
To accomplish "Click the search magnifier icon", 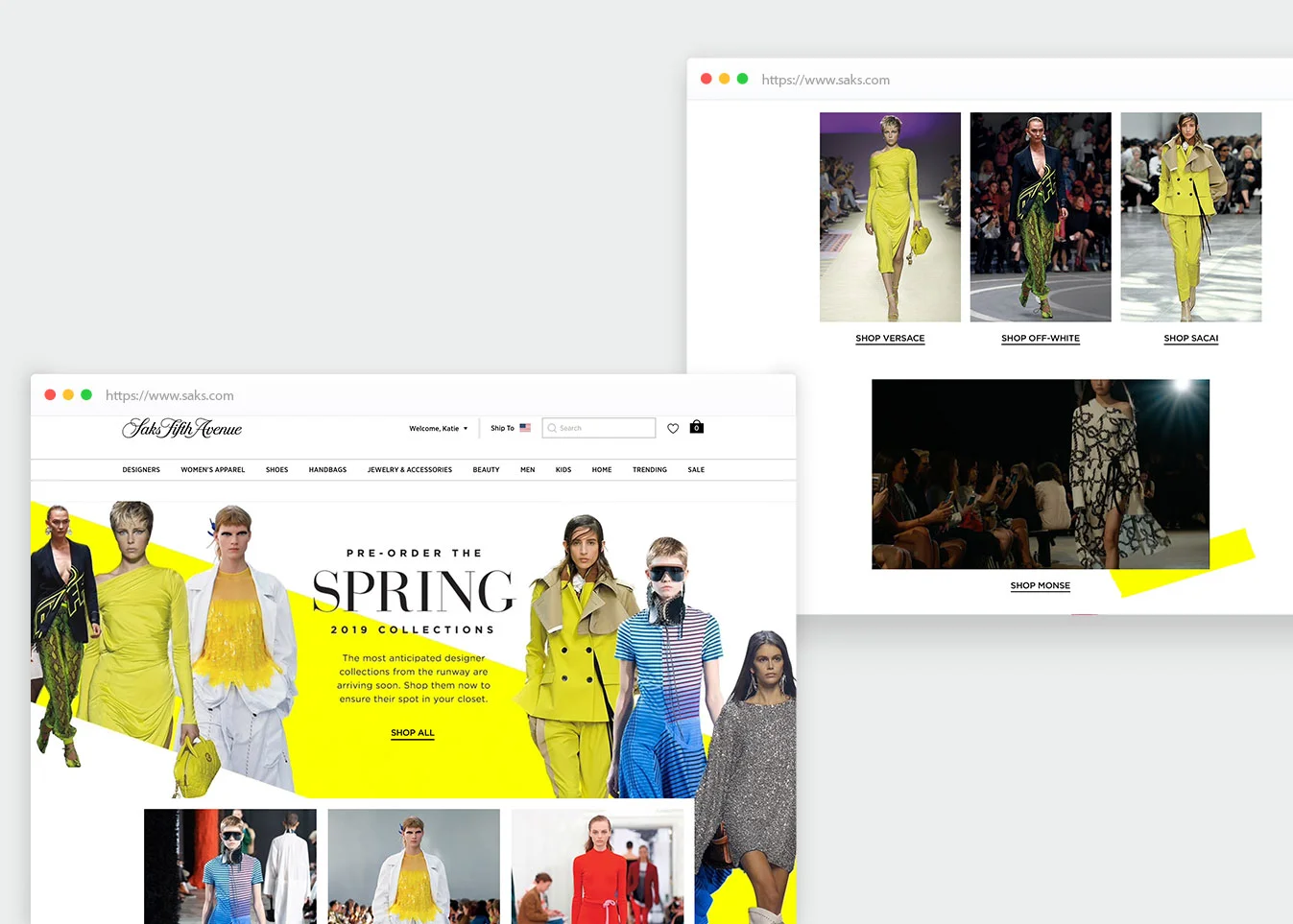I will click(552, 428).
